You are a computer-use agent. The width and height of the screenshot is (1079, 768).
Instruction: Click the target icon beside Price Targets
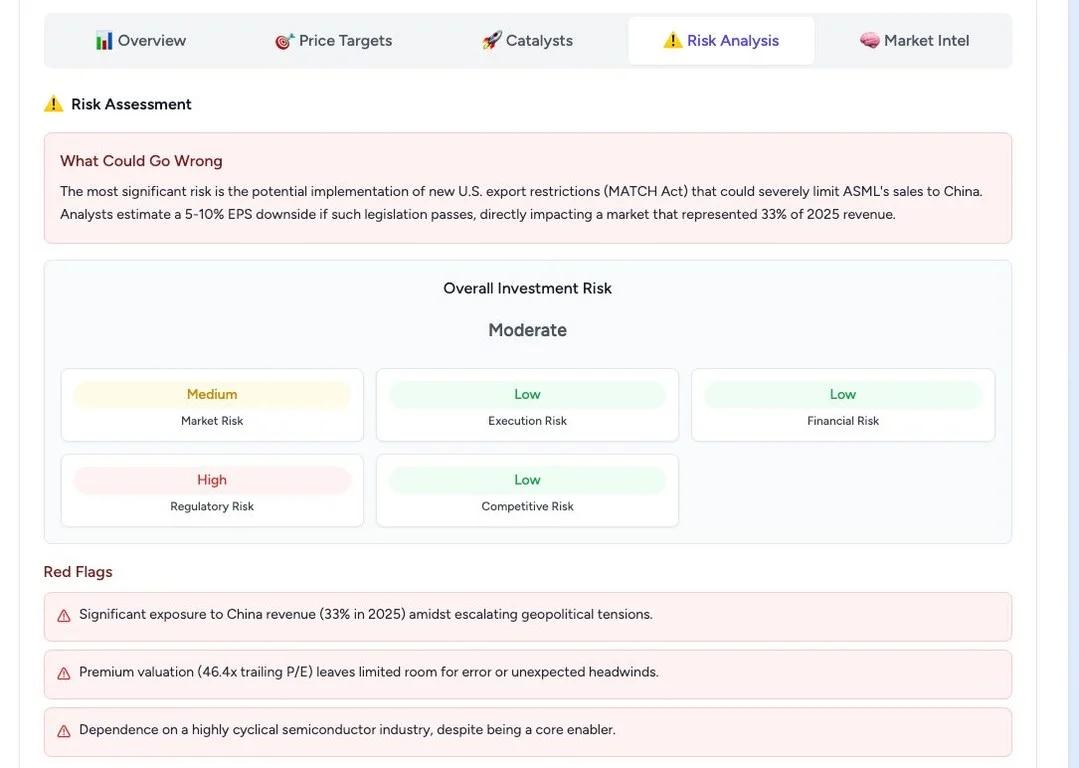click(285, 41)
